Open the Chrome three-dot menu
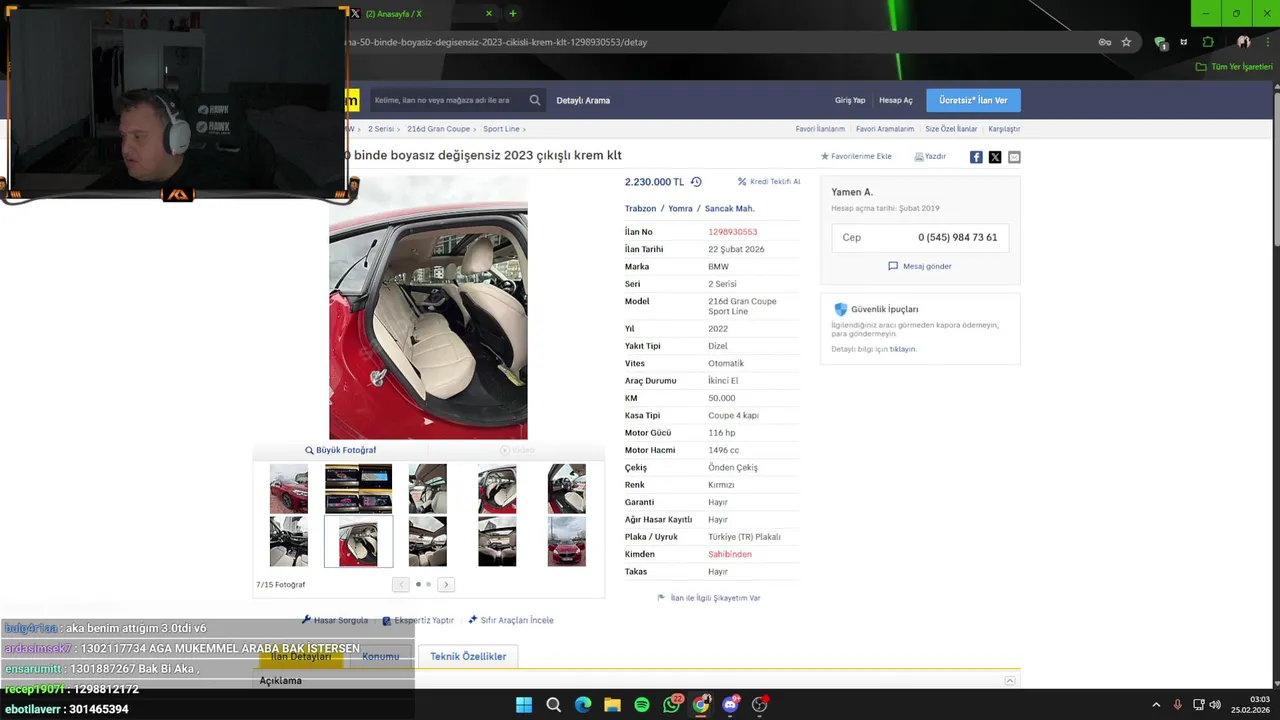 [x=1267, y=42]
